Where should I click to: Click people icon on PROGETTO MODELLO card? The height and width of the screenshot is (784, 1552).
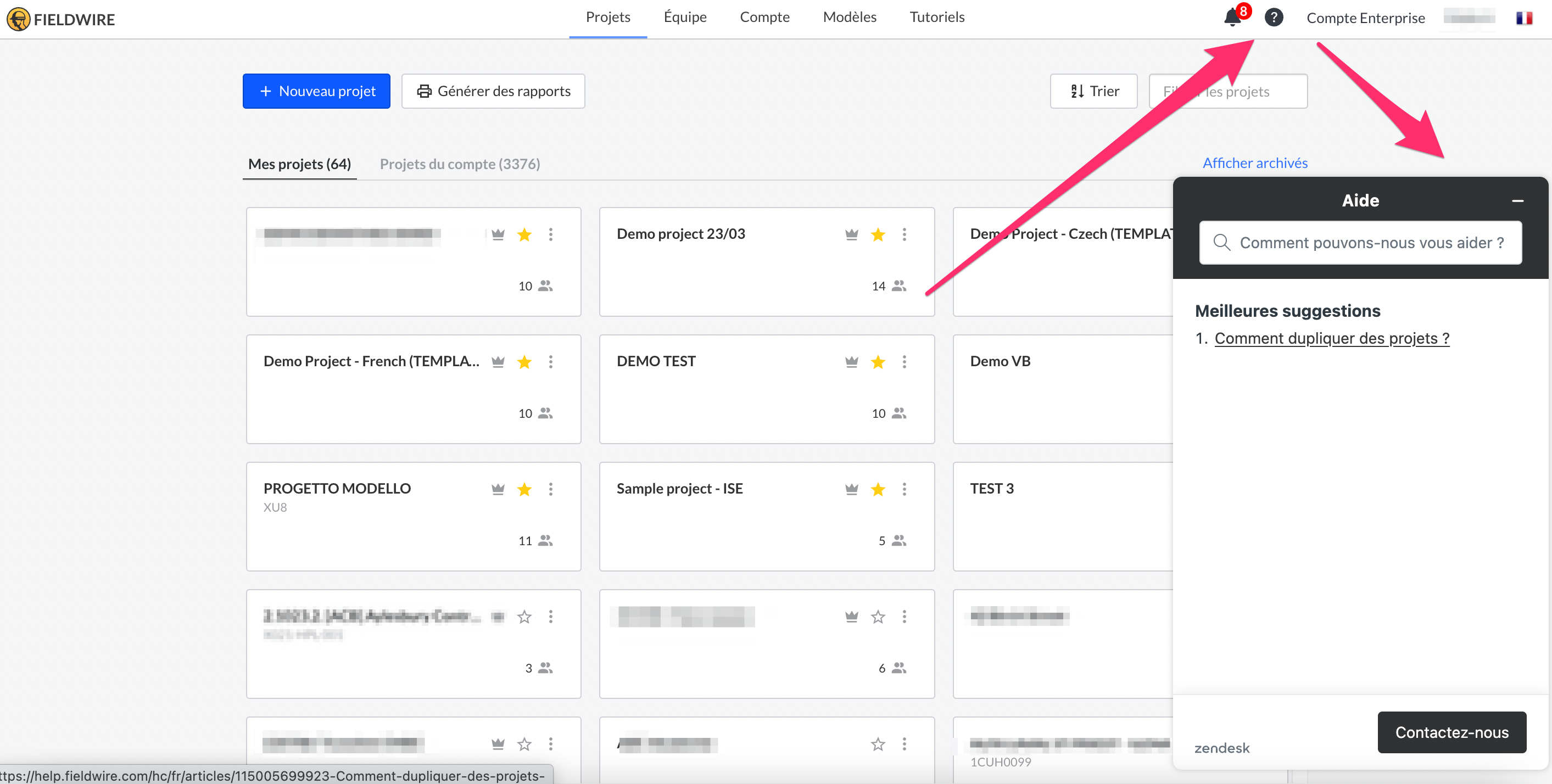545,540
